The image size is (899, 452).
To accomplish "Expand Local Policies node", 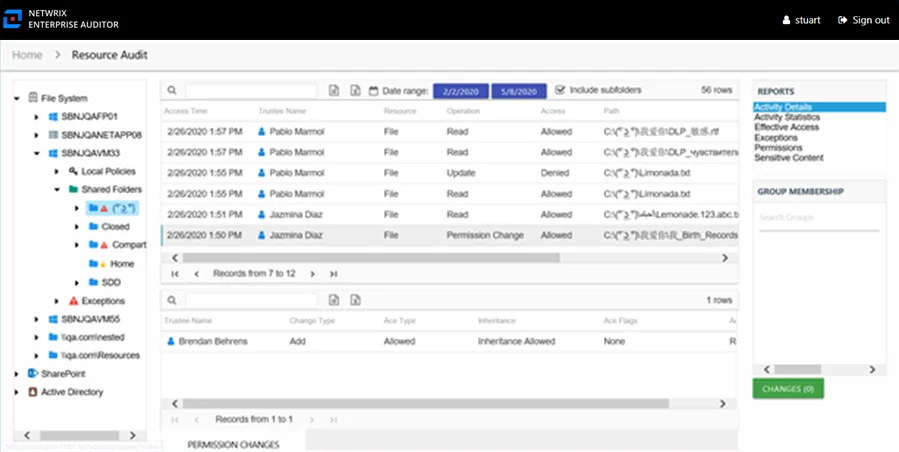I will (x=57, y=172).
